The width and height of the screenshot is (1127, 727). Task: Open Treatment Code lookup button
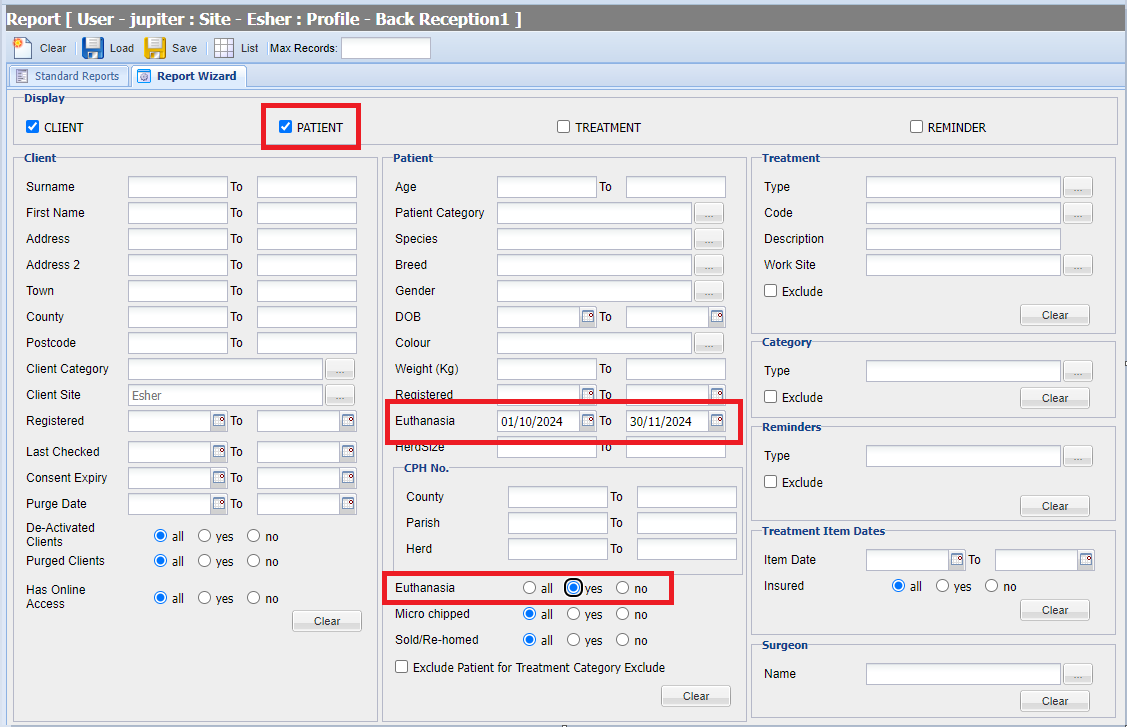[x=1078, y=213]
